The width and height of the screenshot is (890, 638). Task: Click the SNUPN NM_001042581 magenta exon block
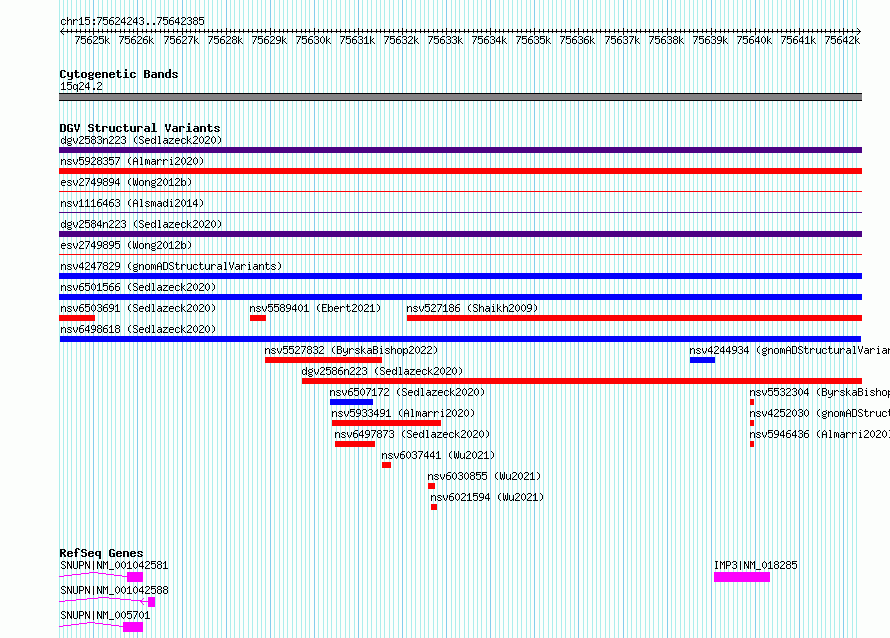(135, 577)
